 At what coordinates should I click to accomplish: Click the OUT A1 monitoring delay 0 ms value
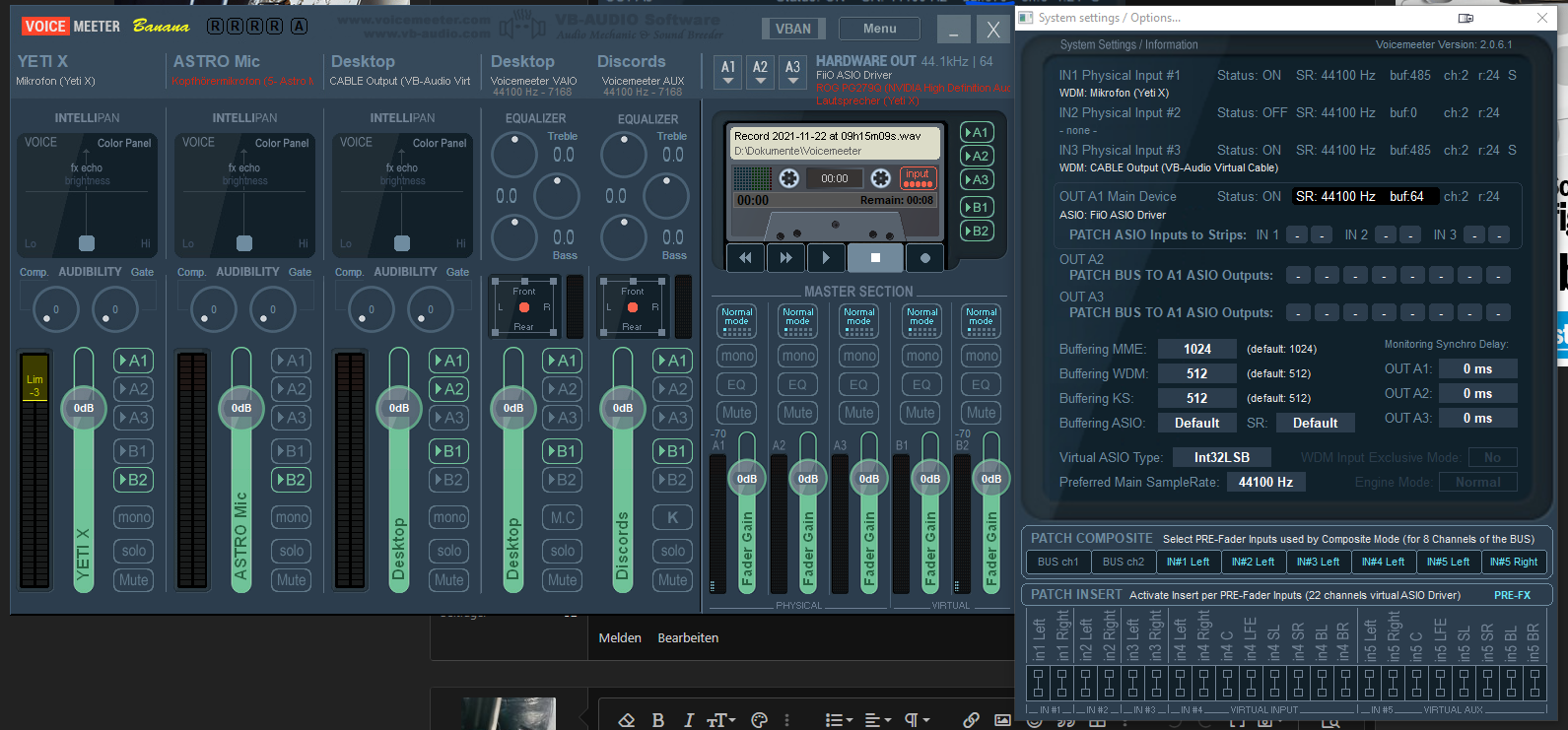click(x=1477, y=368)
